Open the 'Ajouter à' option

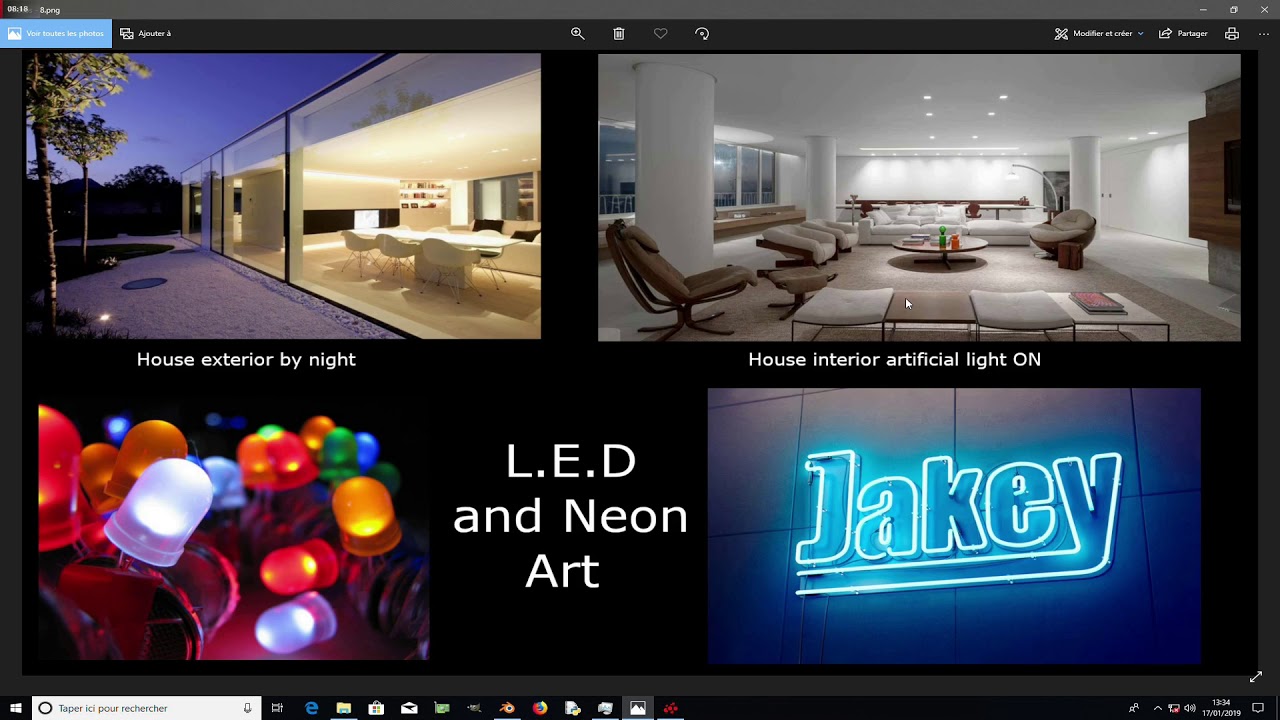click(x=146, y=33)
